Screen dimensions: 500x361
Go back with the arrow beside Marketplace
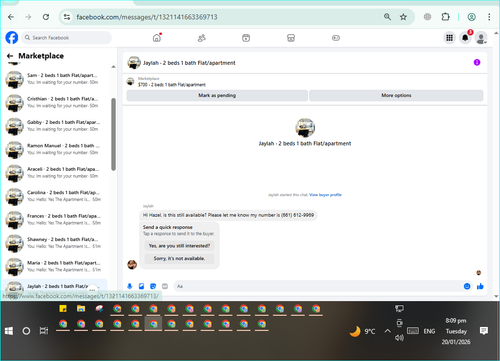(x=10, y=56)
